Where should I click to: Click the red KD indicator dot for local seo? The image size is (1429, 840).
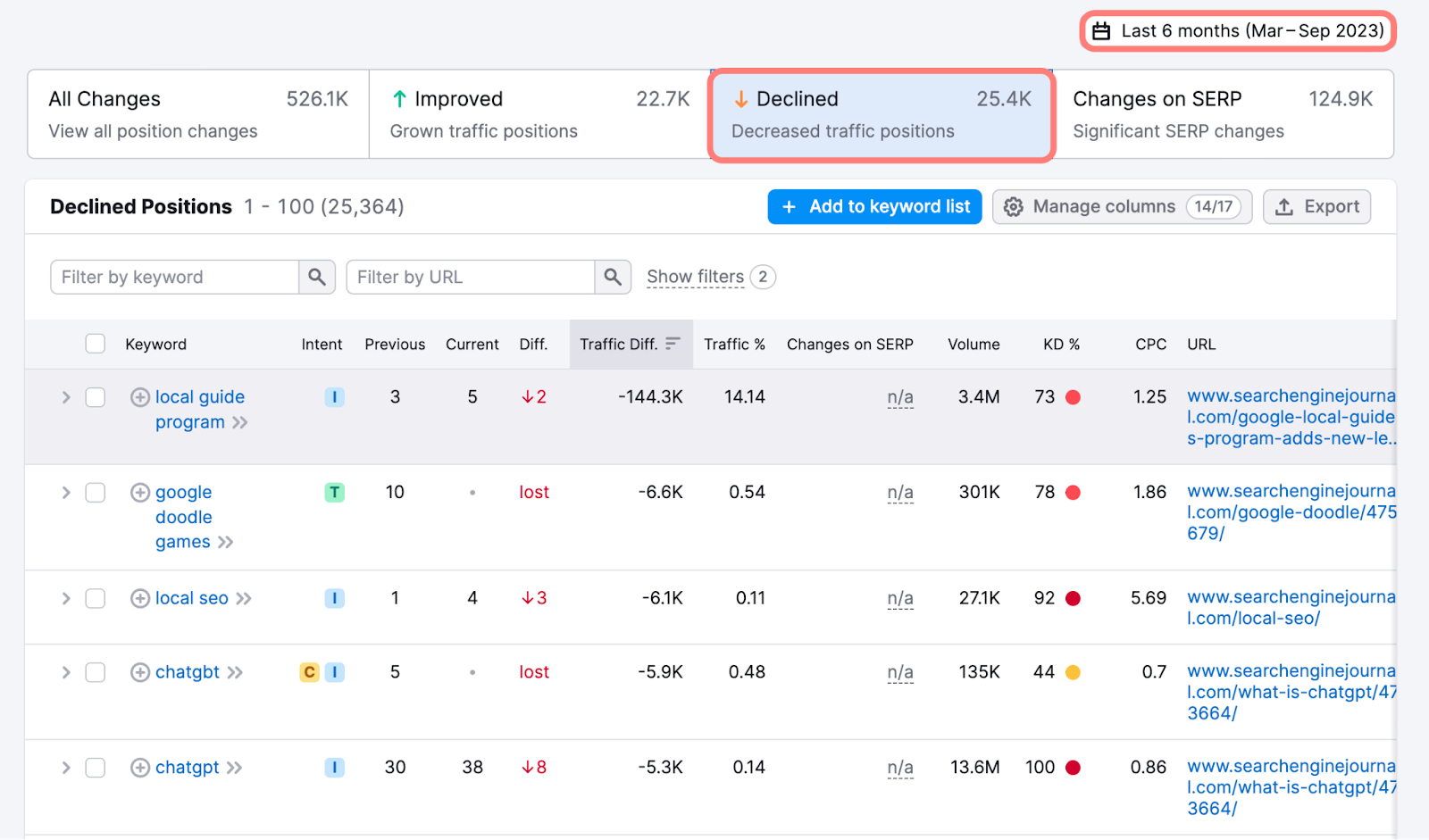[1074, 599]
